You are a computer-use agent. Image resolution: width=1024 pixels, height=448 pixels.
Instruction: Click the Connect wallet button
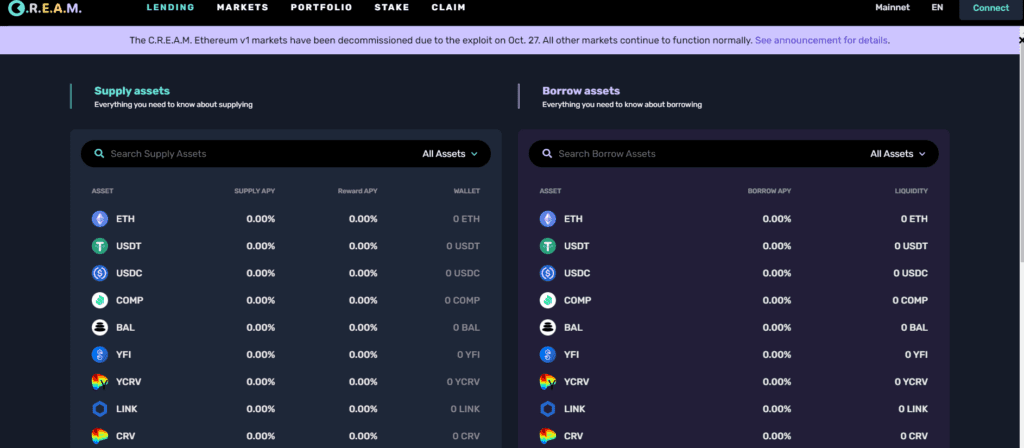point(991,8)
